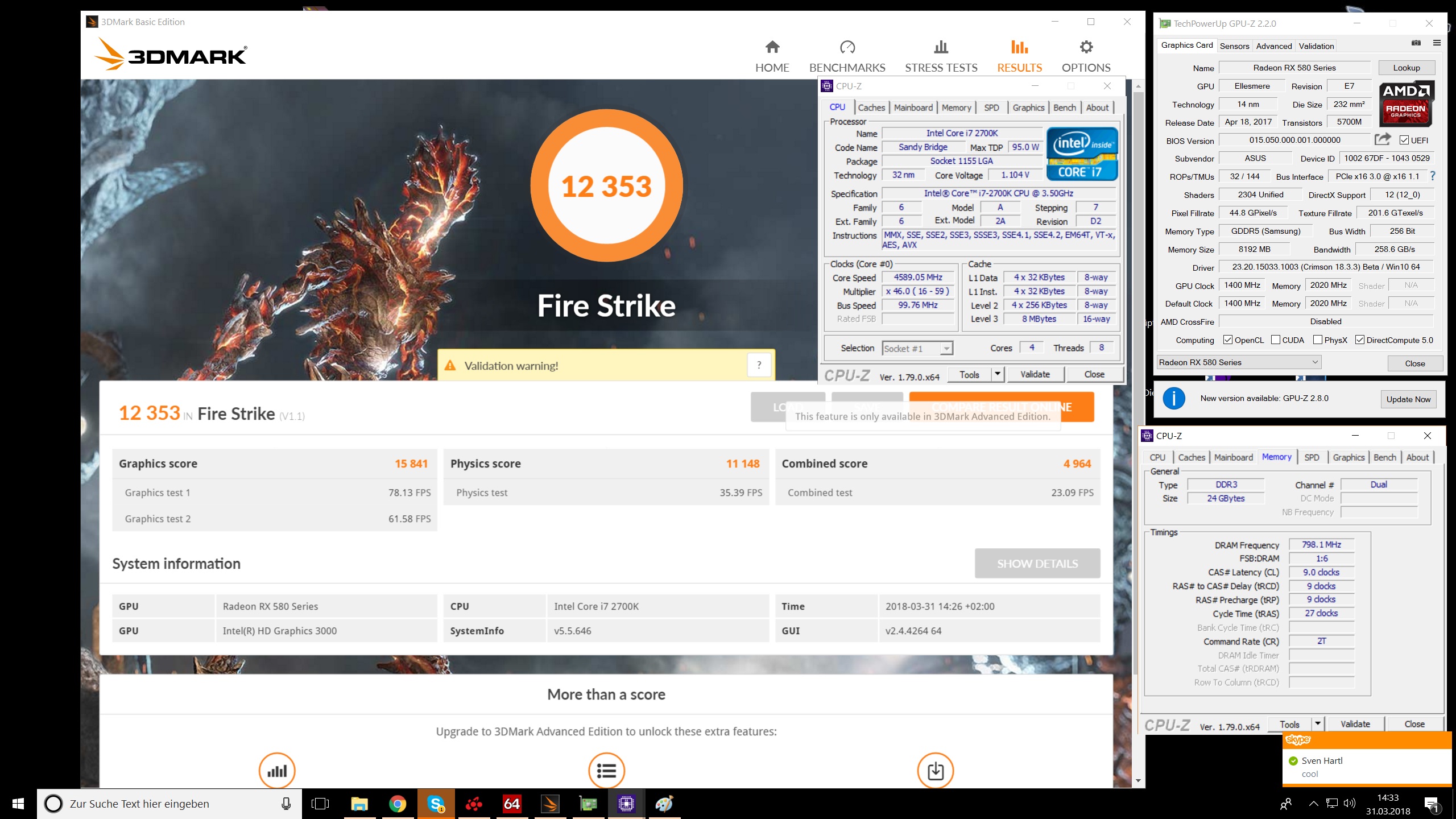Toggle the UEFI checkbox in GPU-Z

coord(1404,140)
